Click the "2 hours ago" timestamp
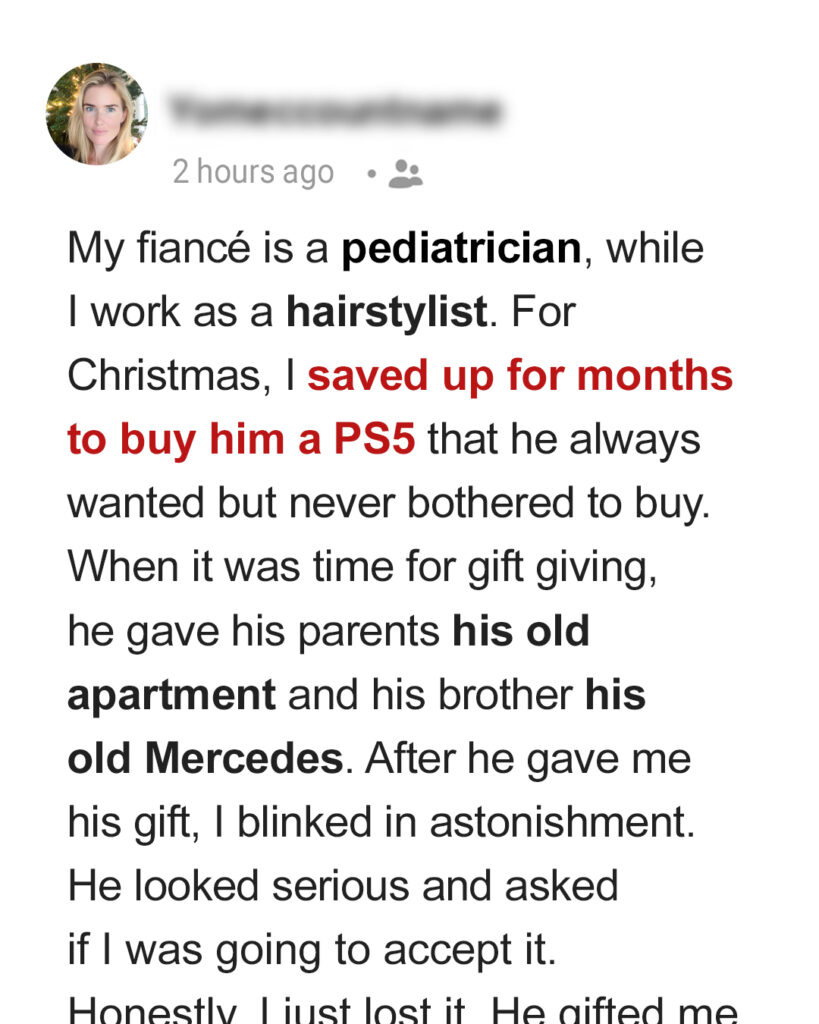819x1024 pixels. coord(253,172)
